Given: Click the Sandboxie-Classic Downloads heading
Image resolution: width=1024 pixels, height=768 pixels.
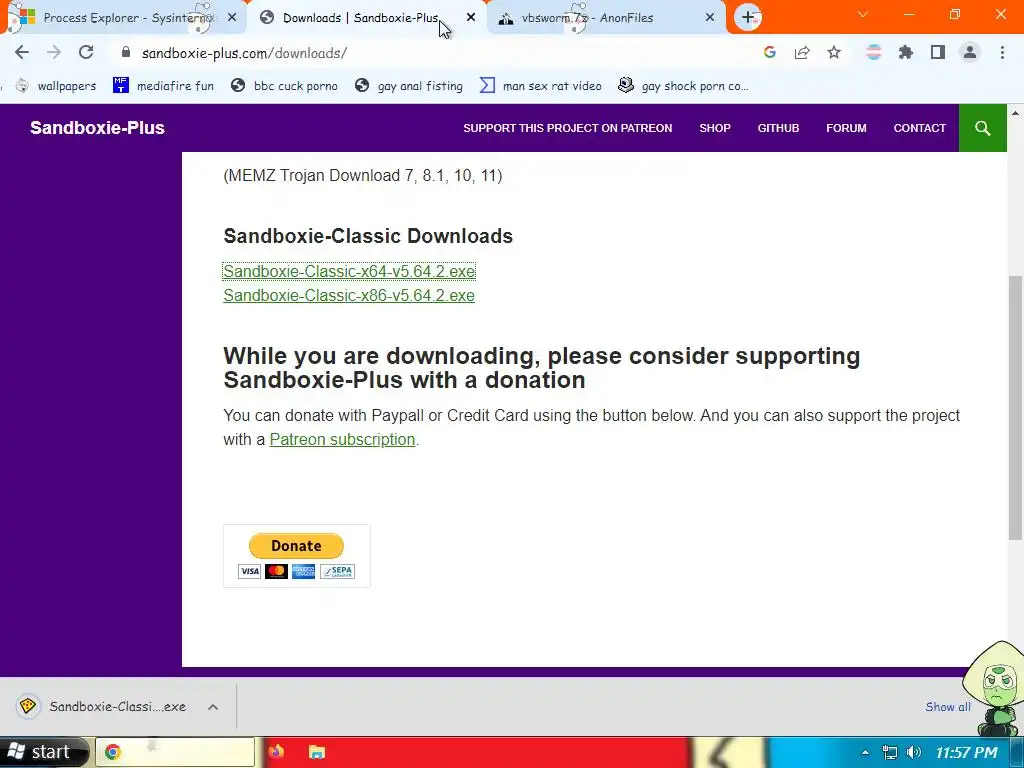Looking at the screenshot, I should 368,236.
